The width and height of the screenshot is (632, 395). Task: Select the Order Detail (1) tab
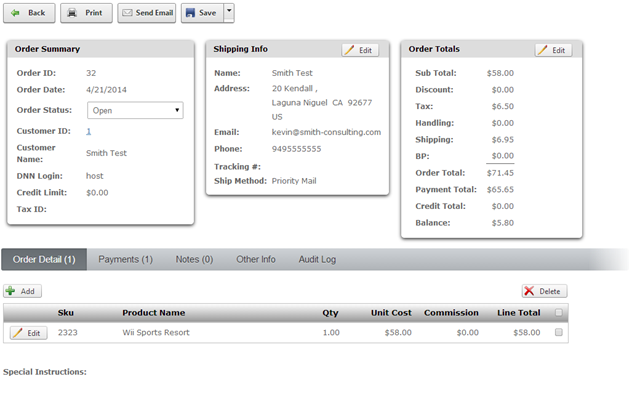(44, 260)
